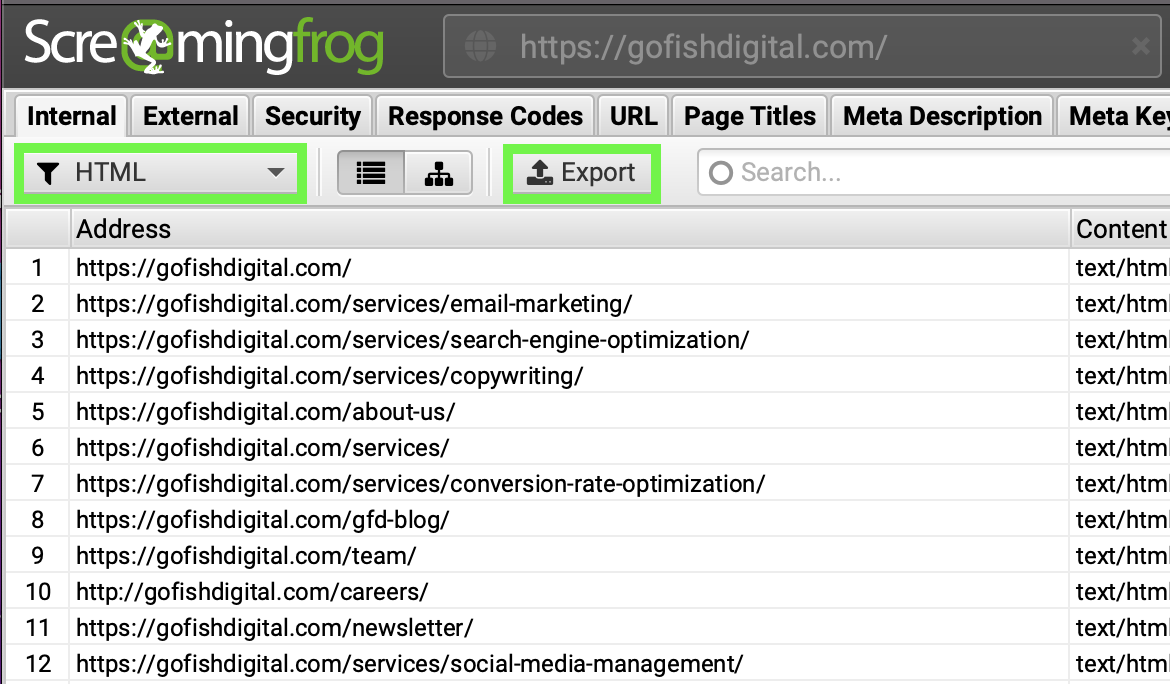This screenshot has width=1170, height=684.
Task: Click the Address column header to sort
Action: 124,229
